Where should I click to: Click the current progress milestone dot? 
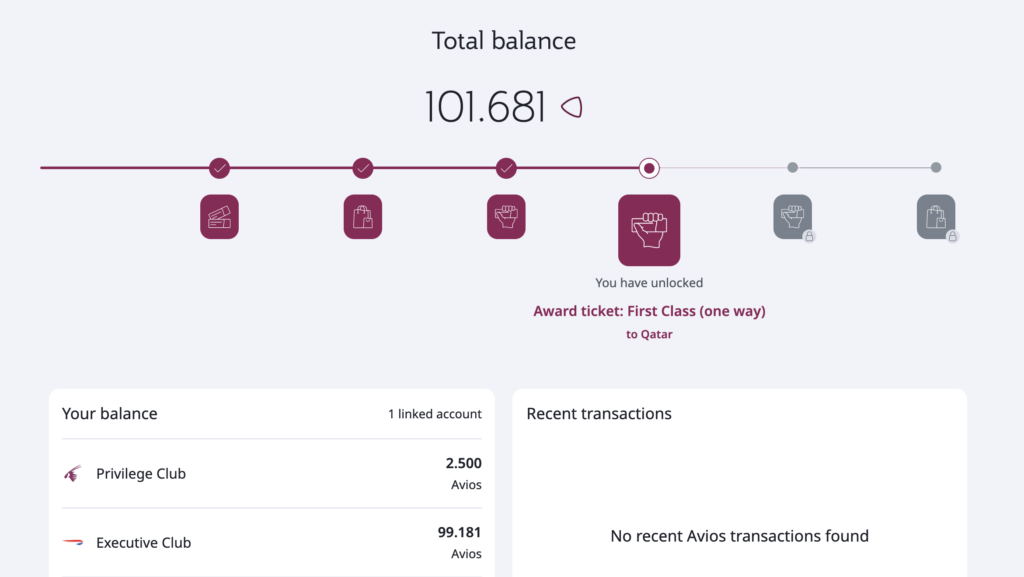[x=649, y=168]
